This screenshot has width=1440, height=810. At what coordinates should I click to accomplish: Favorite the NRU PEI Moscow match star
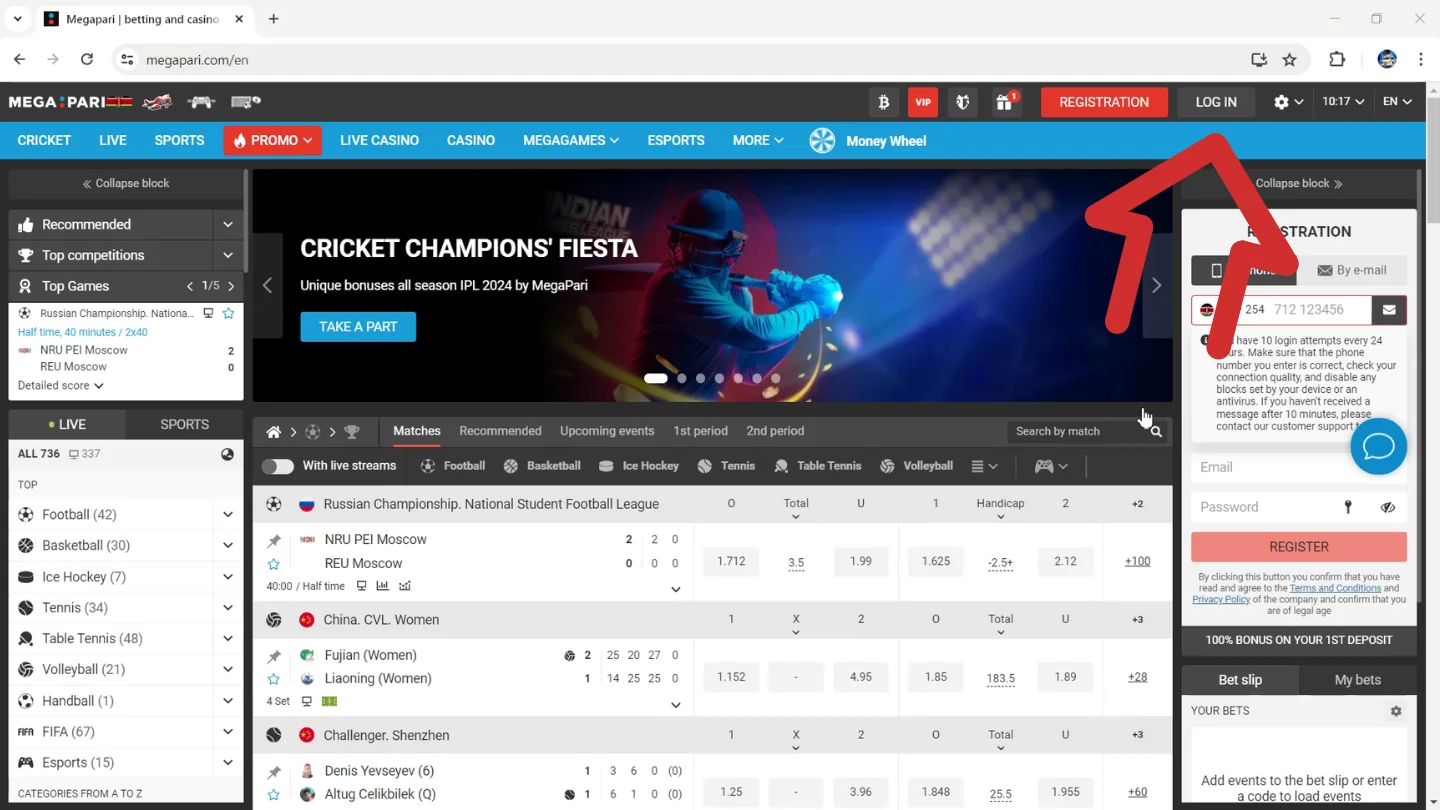(x=273, y=564)
